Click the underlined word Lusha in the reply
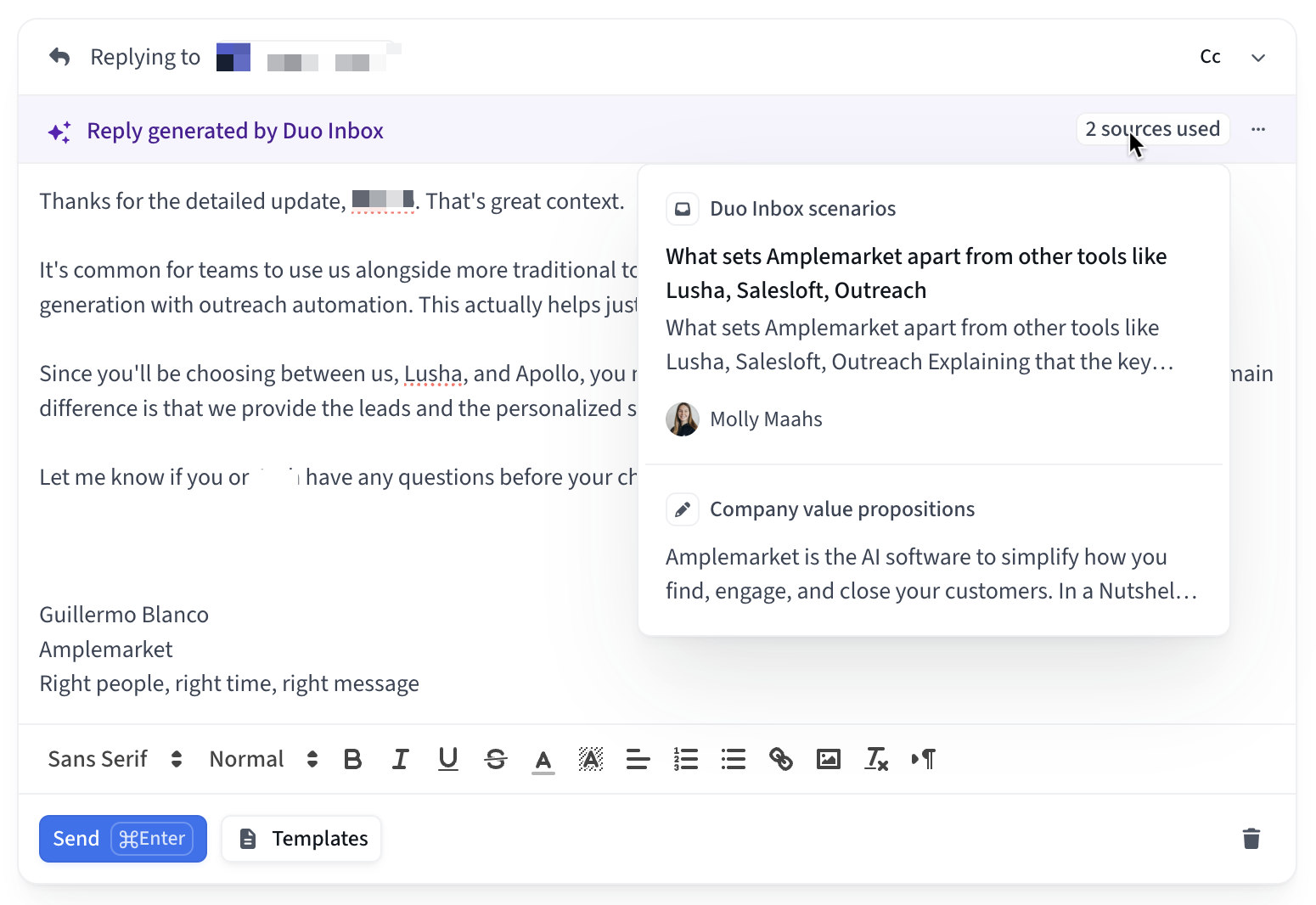Viewport: 1316px width, 905px height. click(x=433, y=374)
